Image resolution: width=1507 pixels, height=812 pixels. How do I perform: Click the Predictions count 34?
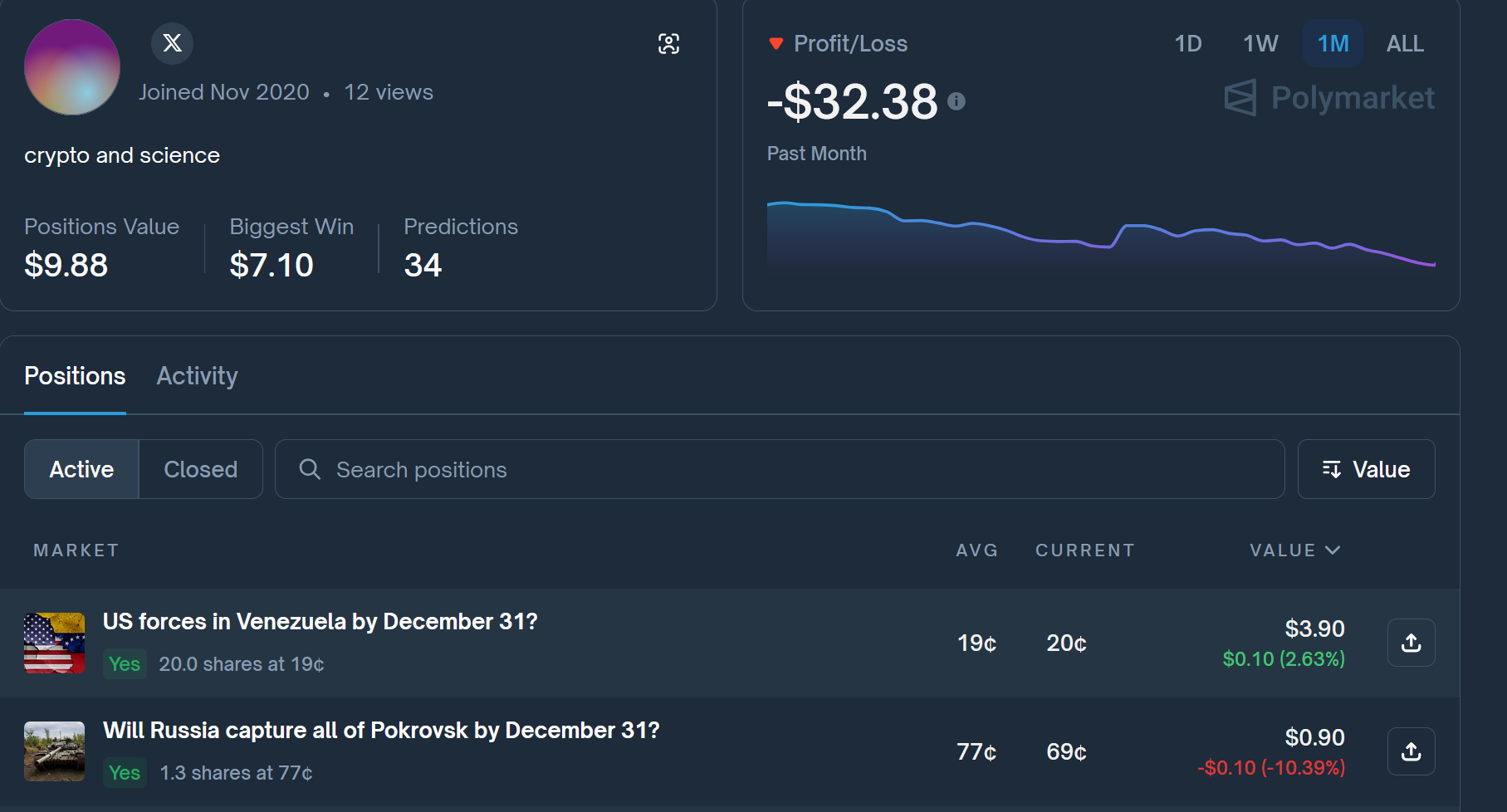[423, 265]
